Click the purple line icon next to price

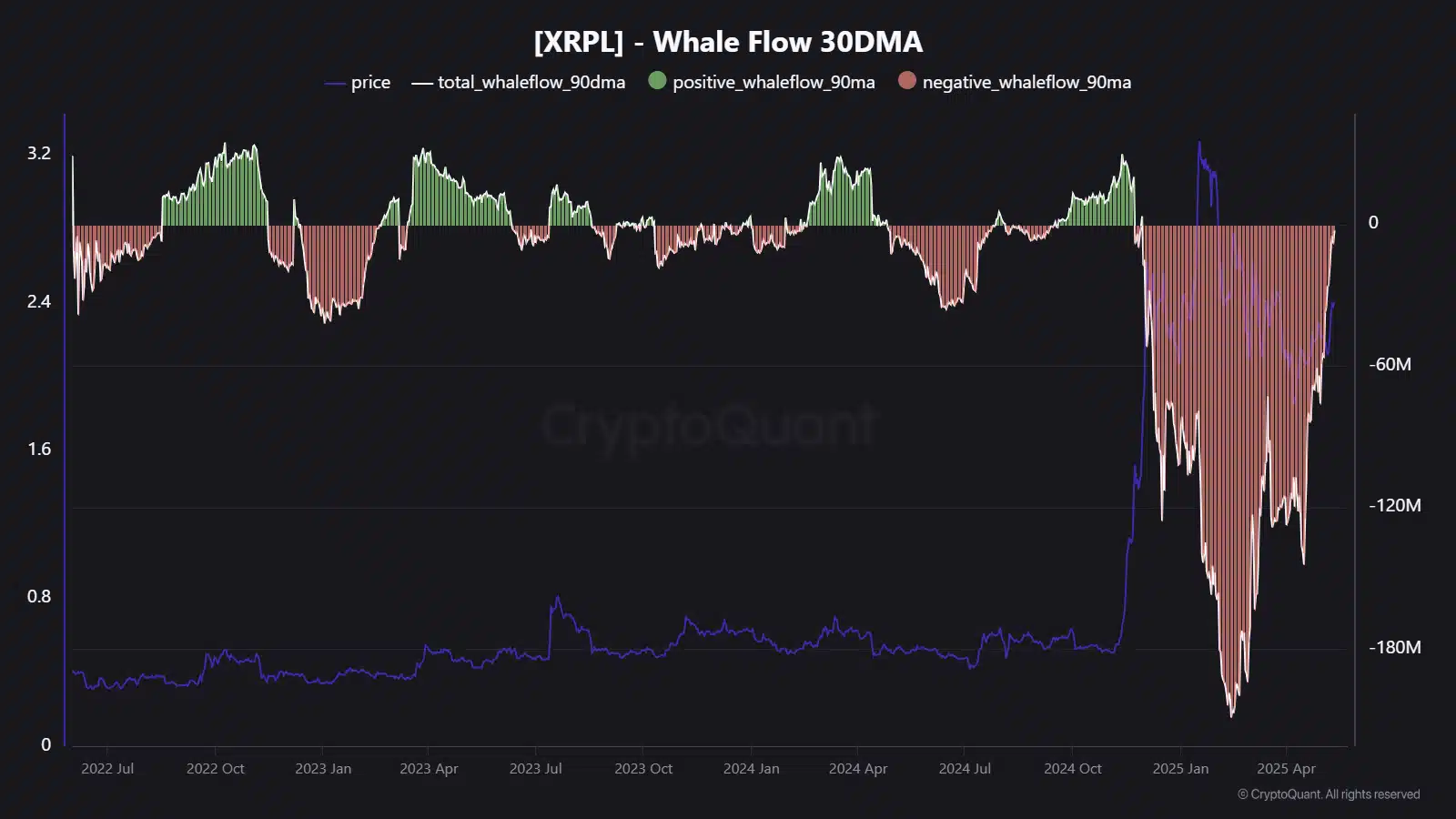(333, 82)
